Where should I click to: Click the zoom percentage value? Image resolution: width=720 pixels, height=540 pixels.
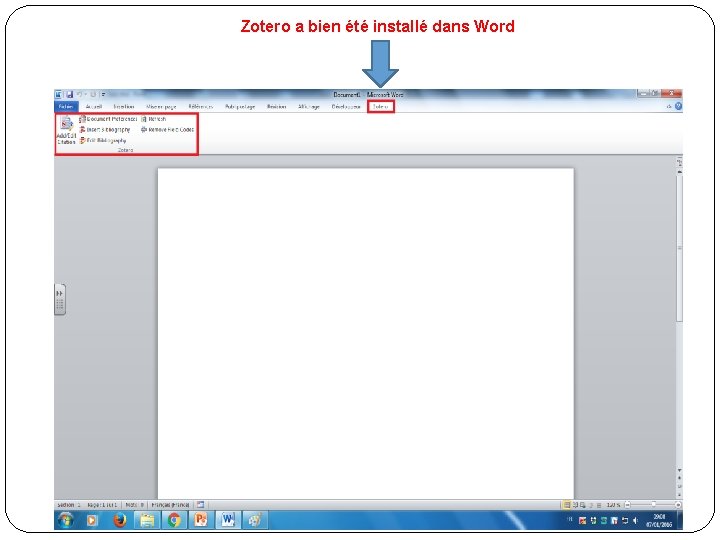point(613,505)
